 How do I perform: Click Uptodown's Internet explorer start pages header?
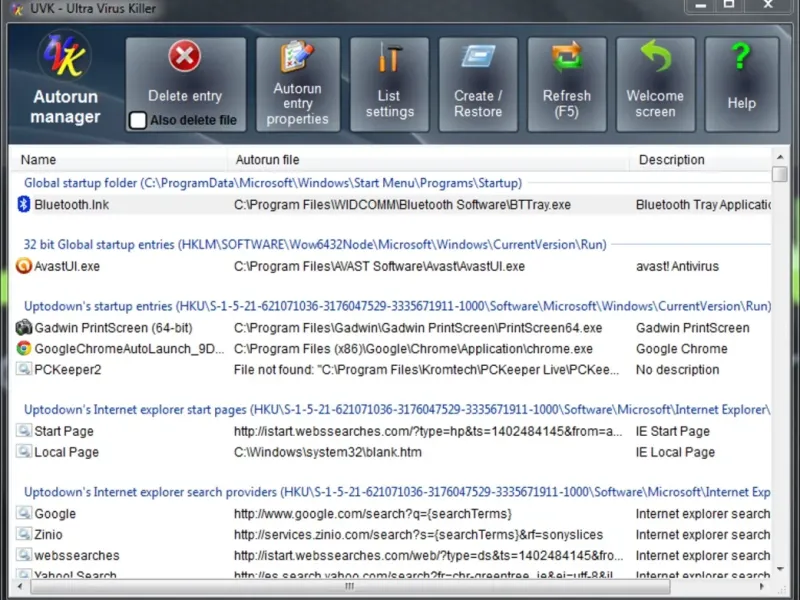(x=397, y=410)
